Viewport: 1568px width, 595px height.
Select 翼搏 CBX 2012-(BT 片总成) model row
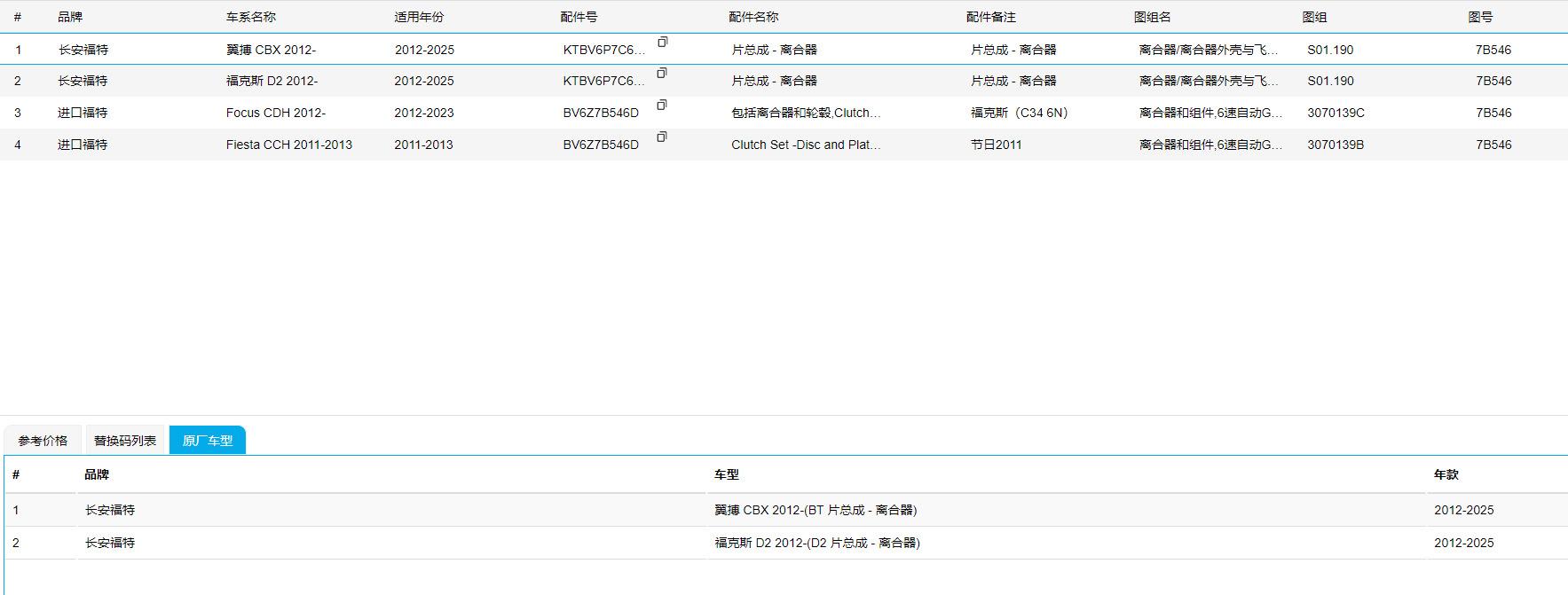point(816,510)
